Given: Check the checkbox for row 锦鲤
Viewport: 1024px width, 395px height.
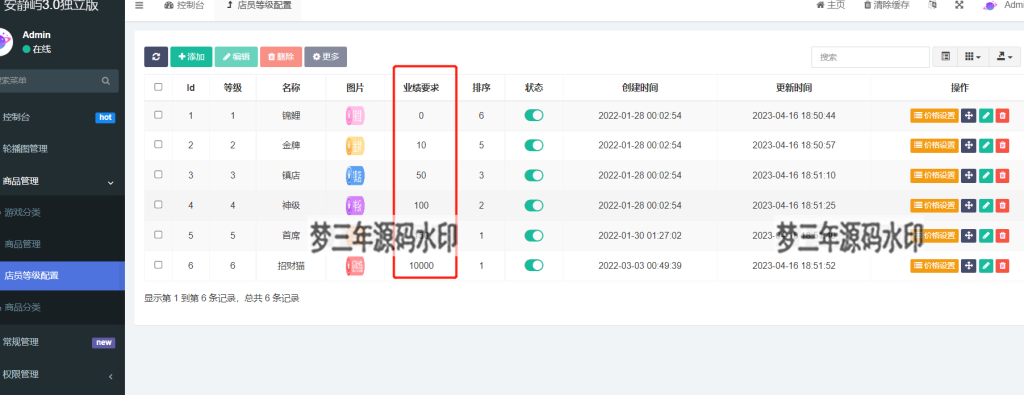Looking at the screenshot, I should click(158, 114).
